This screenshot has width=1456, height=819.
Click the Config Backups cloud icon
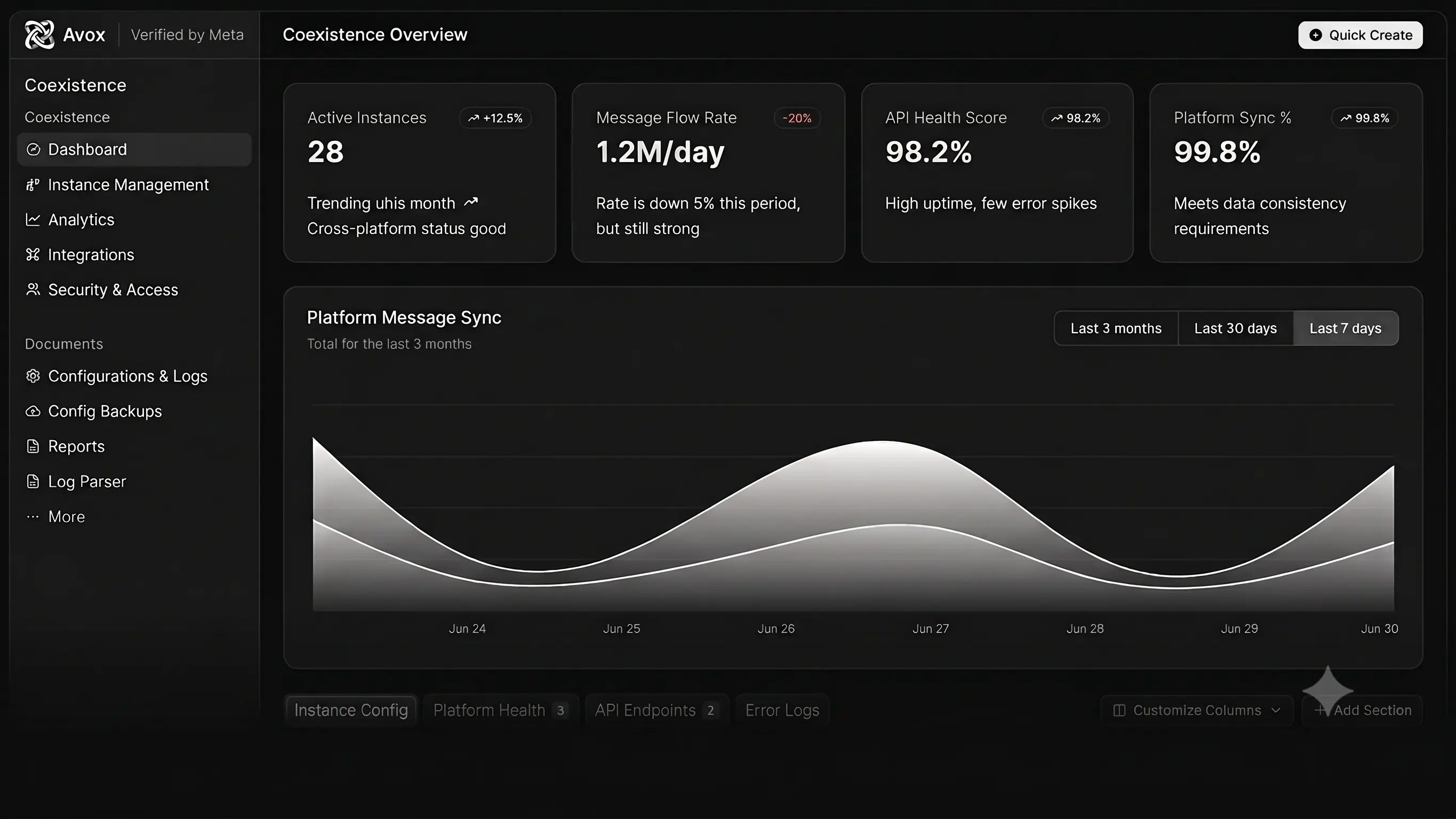33,411
